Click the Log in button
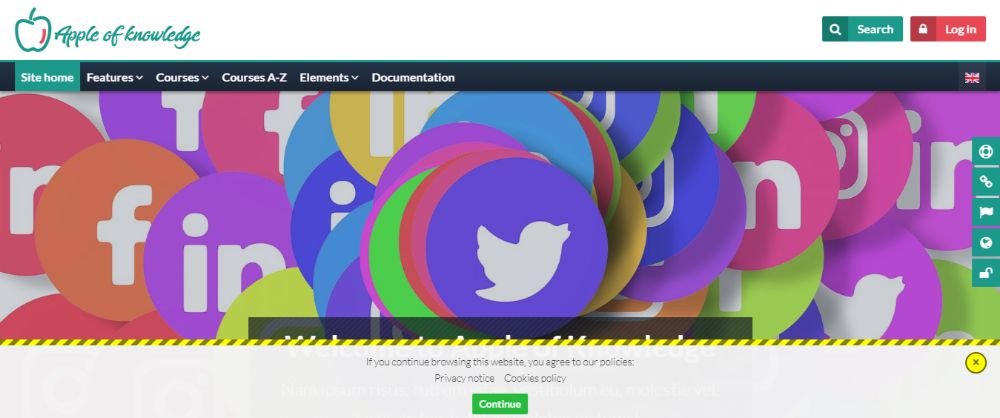The height and width of the screenshot is (418, 1000). [x=948, y=29]
